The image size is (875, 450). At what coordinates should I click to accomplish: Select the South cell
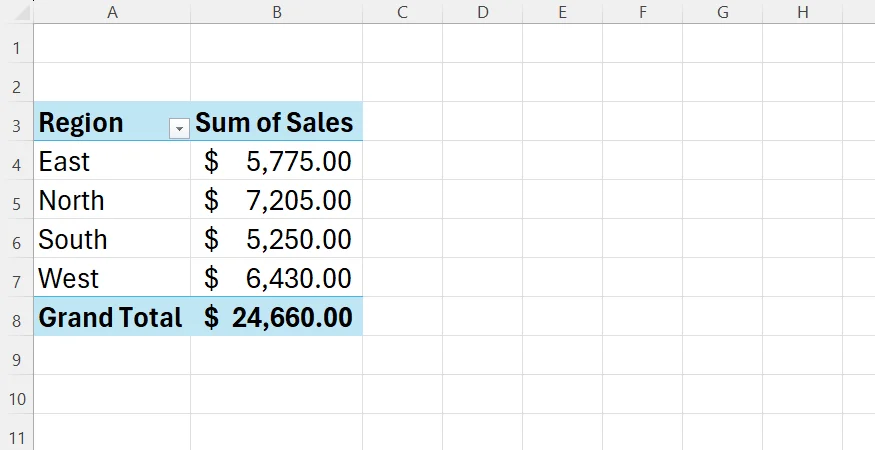(x=112, y=238)
